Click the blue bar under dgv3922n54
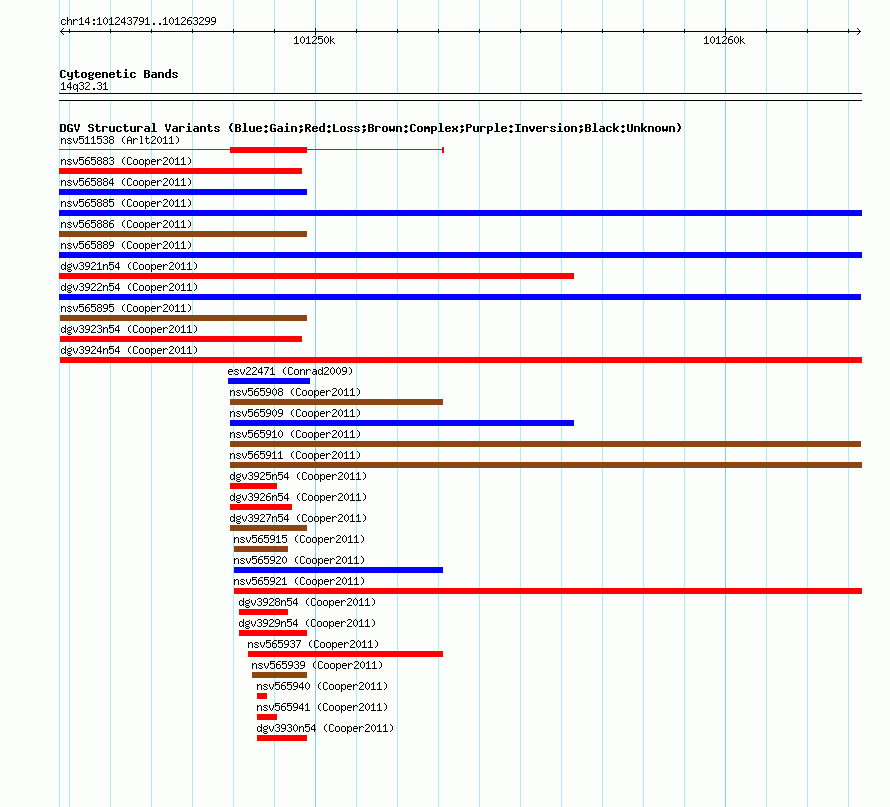 [460, 297]
